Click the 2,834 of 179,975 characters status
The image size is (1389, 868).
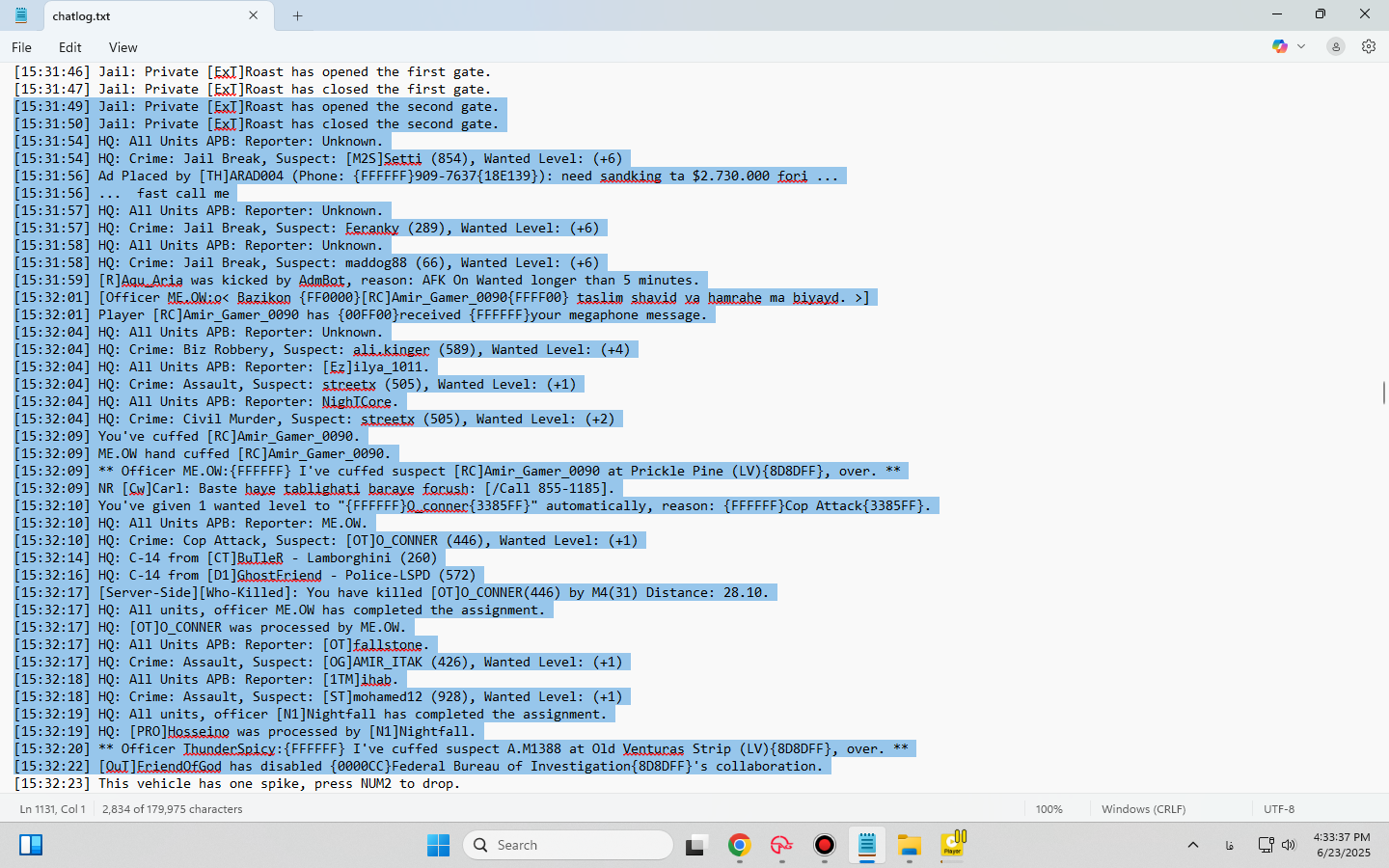coord(173,809)
